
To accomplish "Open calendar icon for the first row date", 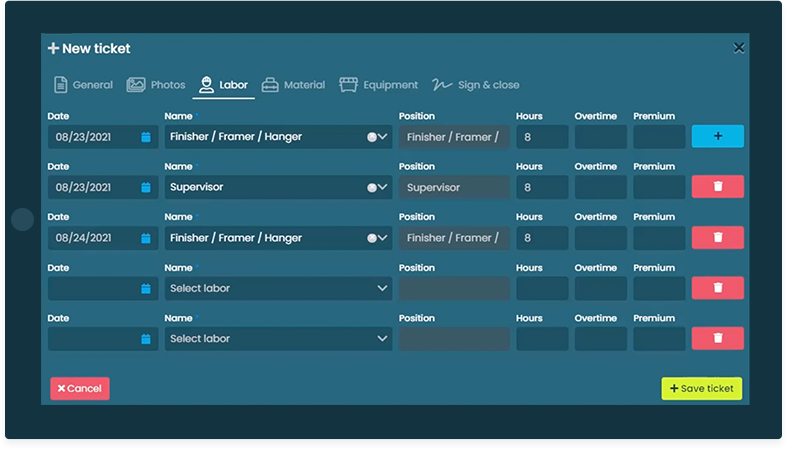I will [x=146, y=137].
